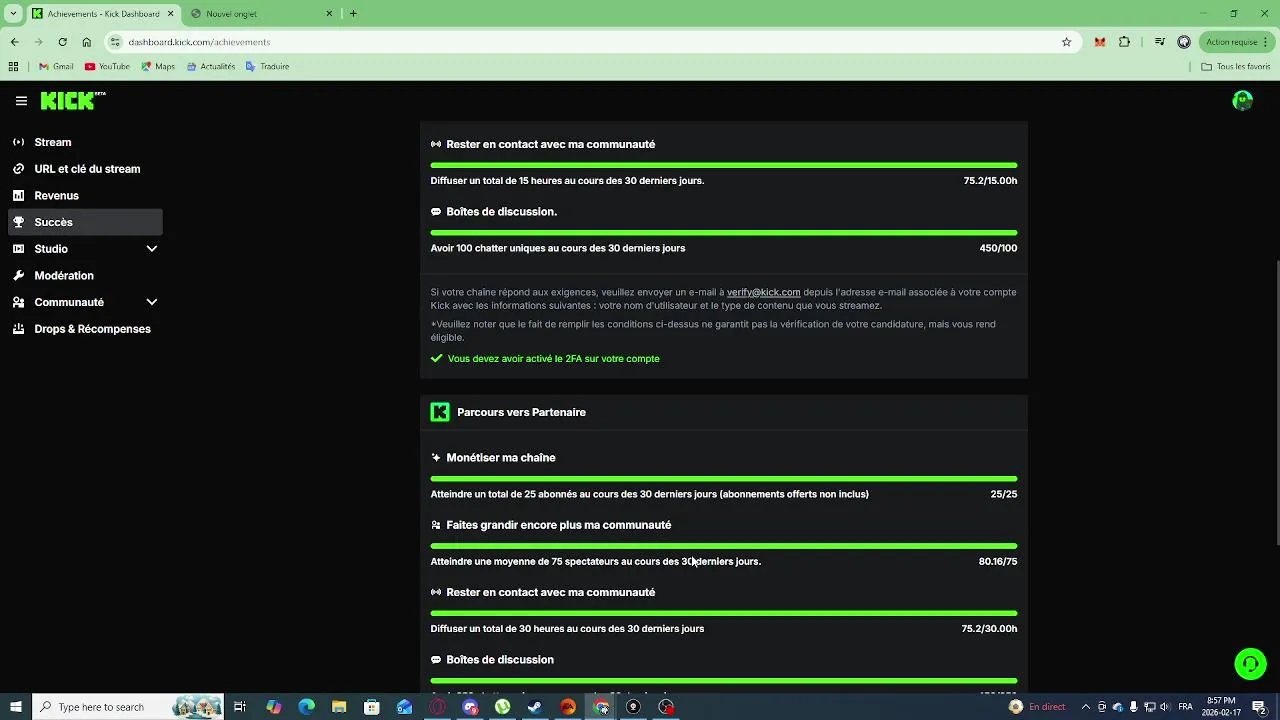Expand the Communauté sidebar section

click(152, 302)
